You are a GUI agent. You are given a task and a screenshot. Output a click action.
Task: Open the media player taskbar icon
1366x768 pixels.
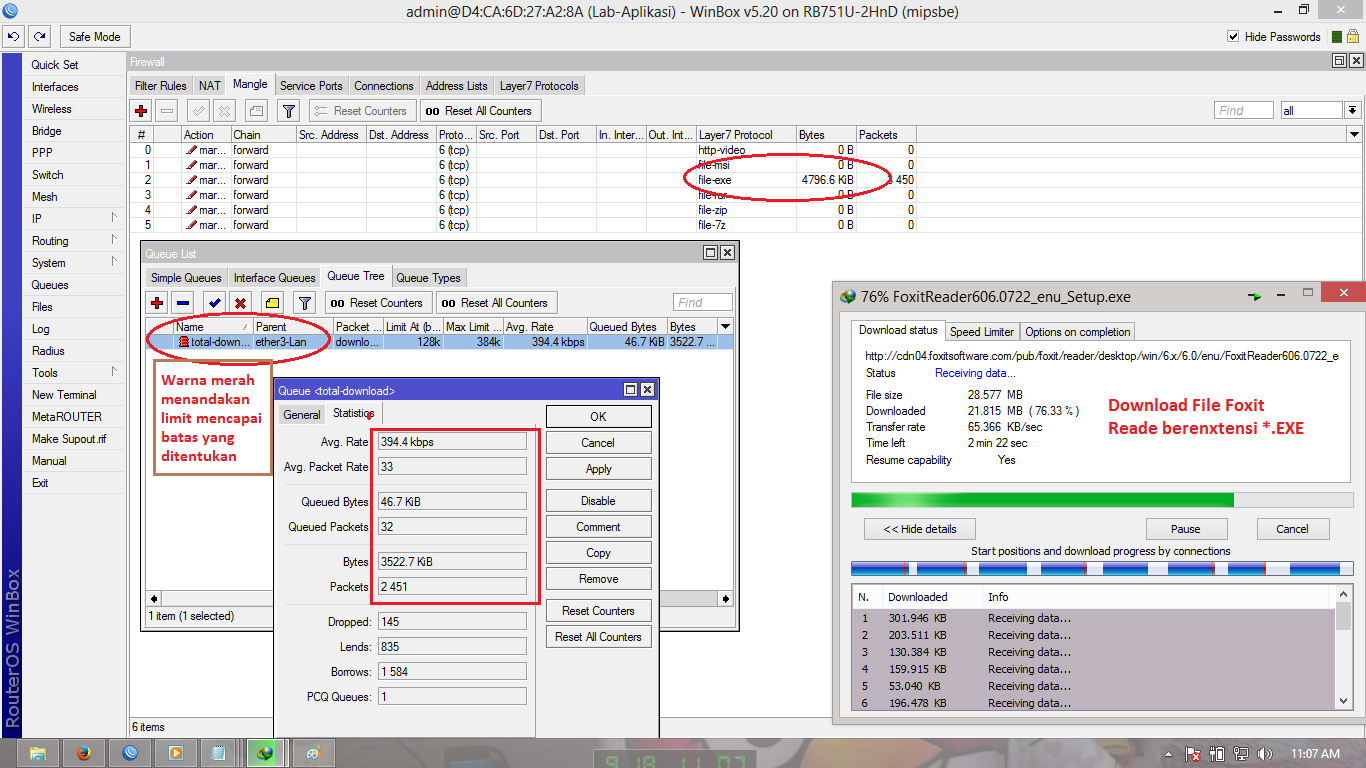175,753
